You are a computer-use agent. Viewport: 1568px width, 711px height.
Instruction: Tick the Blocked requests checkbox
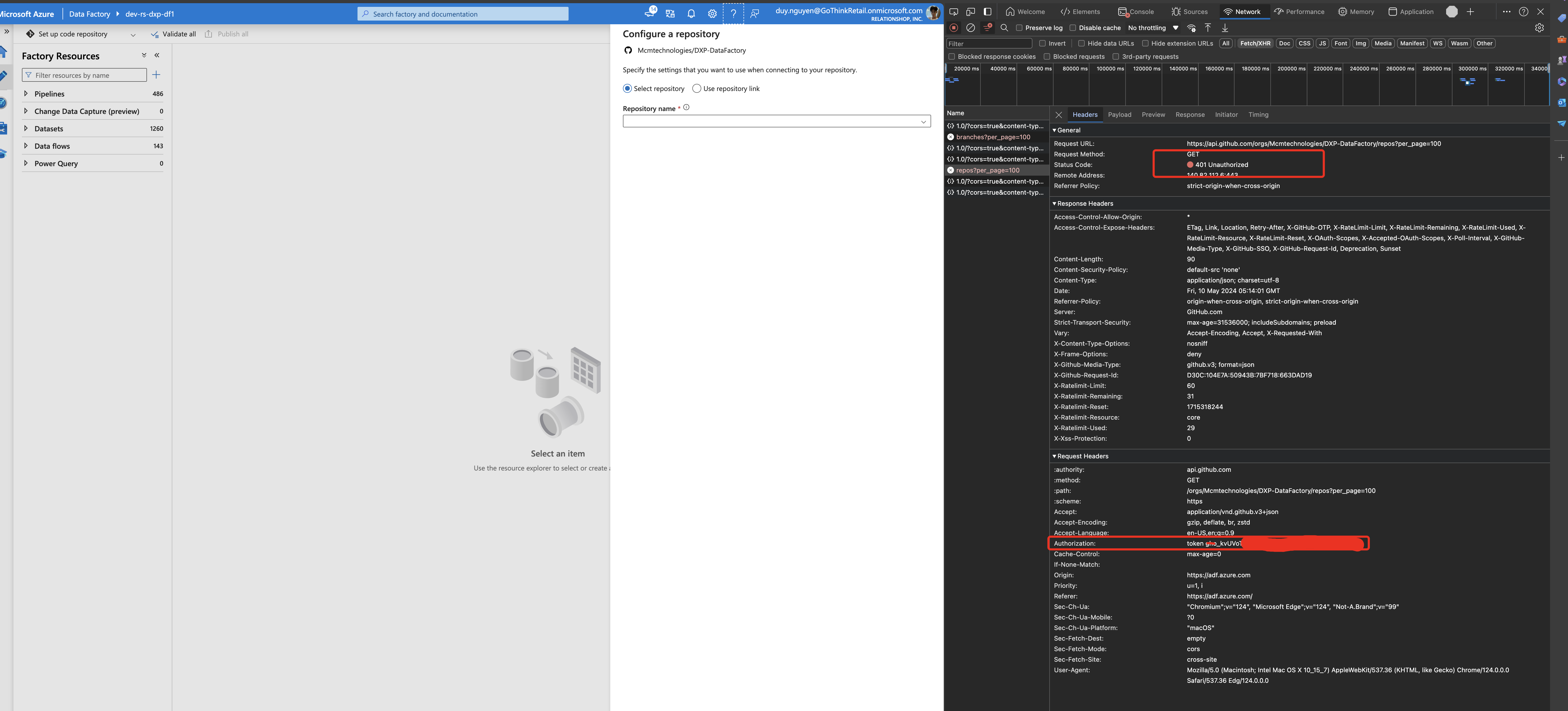pyautogui.click(x=1047, y=56)
